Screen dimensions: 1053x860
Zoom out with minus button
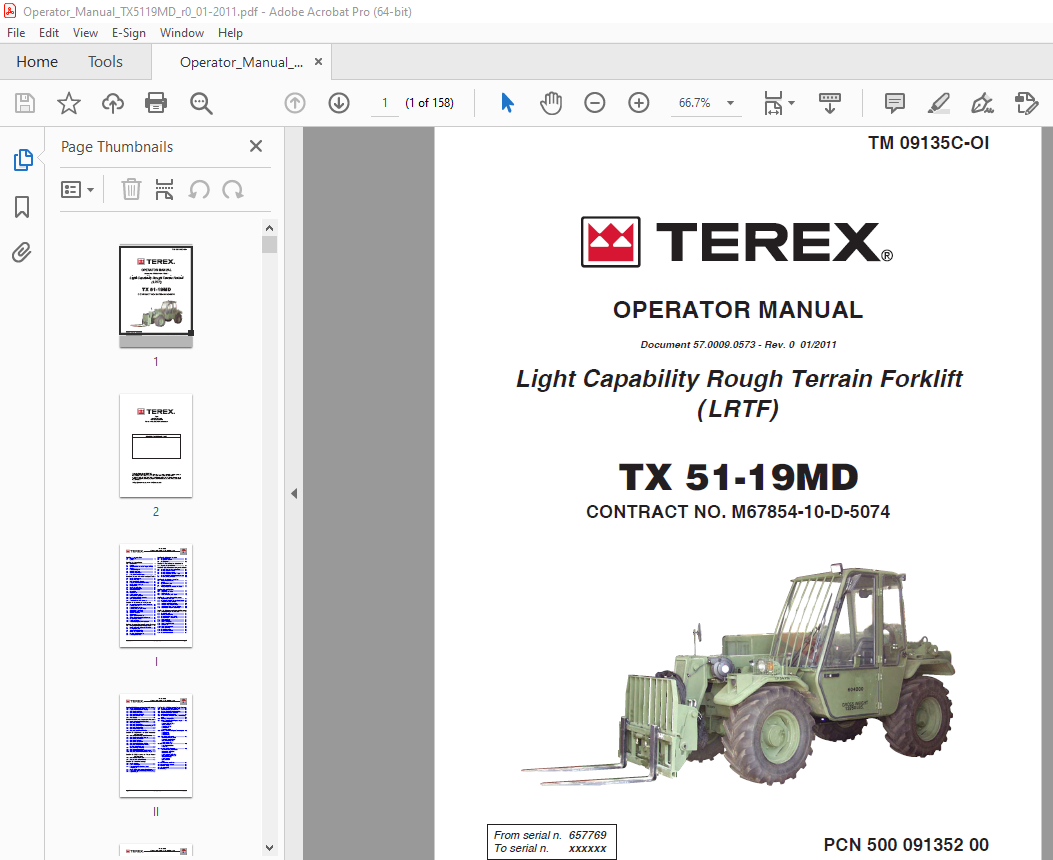click(x=595, y=103)
